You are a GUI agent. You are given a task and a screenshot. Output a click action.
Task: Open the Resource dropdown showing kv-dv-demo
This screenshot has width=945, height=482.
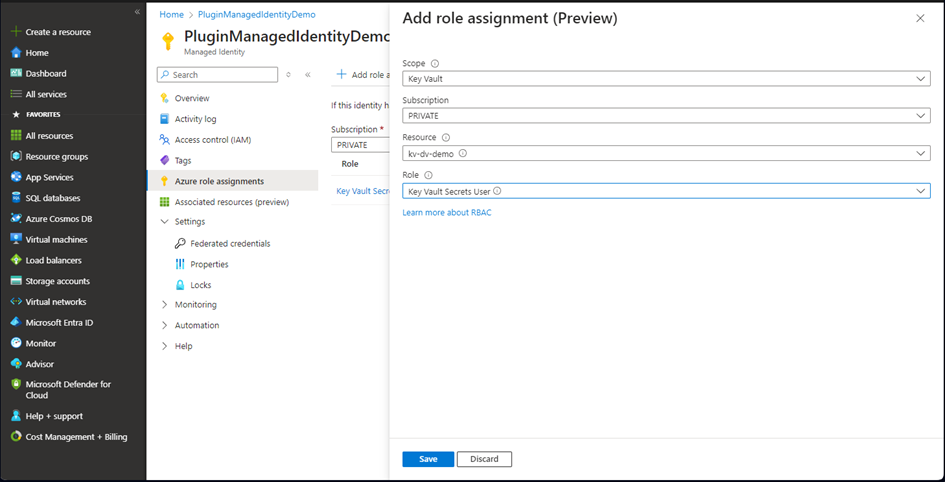point(666,154)
